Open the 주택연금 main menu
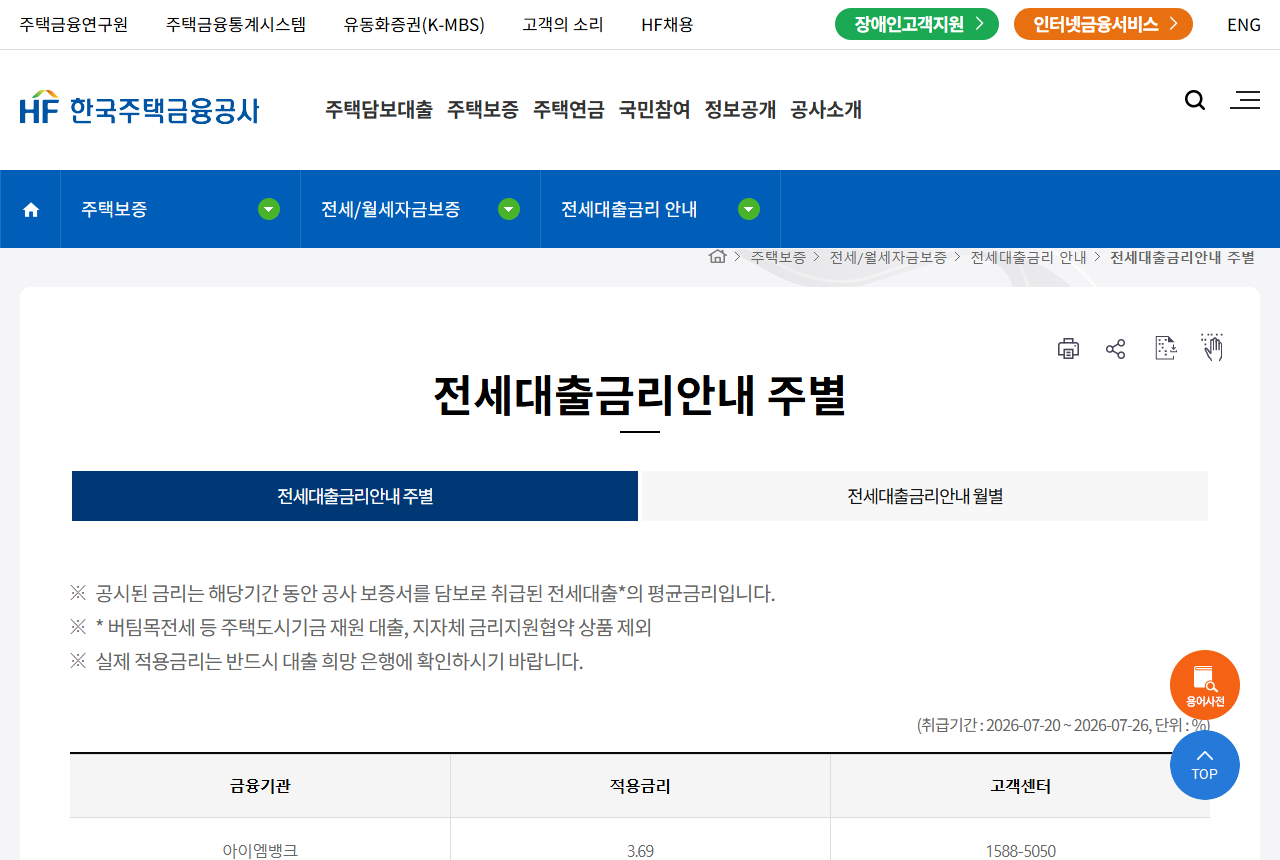 [x=569, y=110]
